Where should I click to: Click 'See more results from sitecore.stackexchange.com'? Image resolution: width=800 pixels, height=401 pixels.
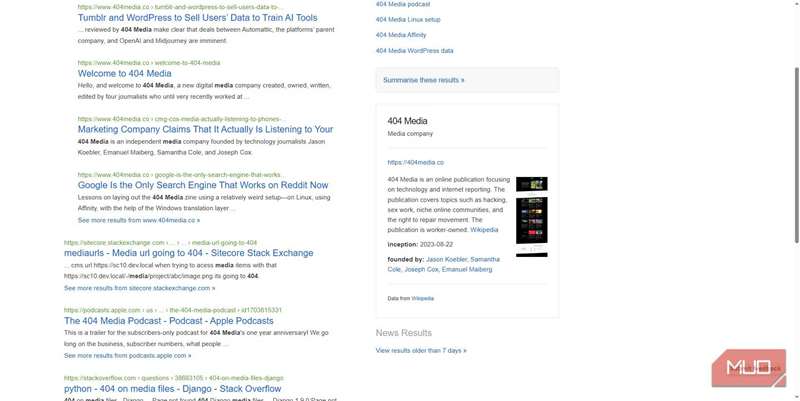click(x=139, y=288)
